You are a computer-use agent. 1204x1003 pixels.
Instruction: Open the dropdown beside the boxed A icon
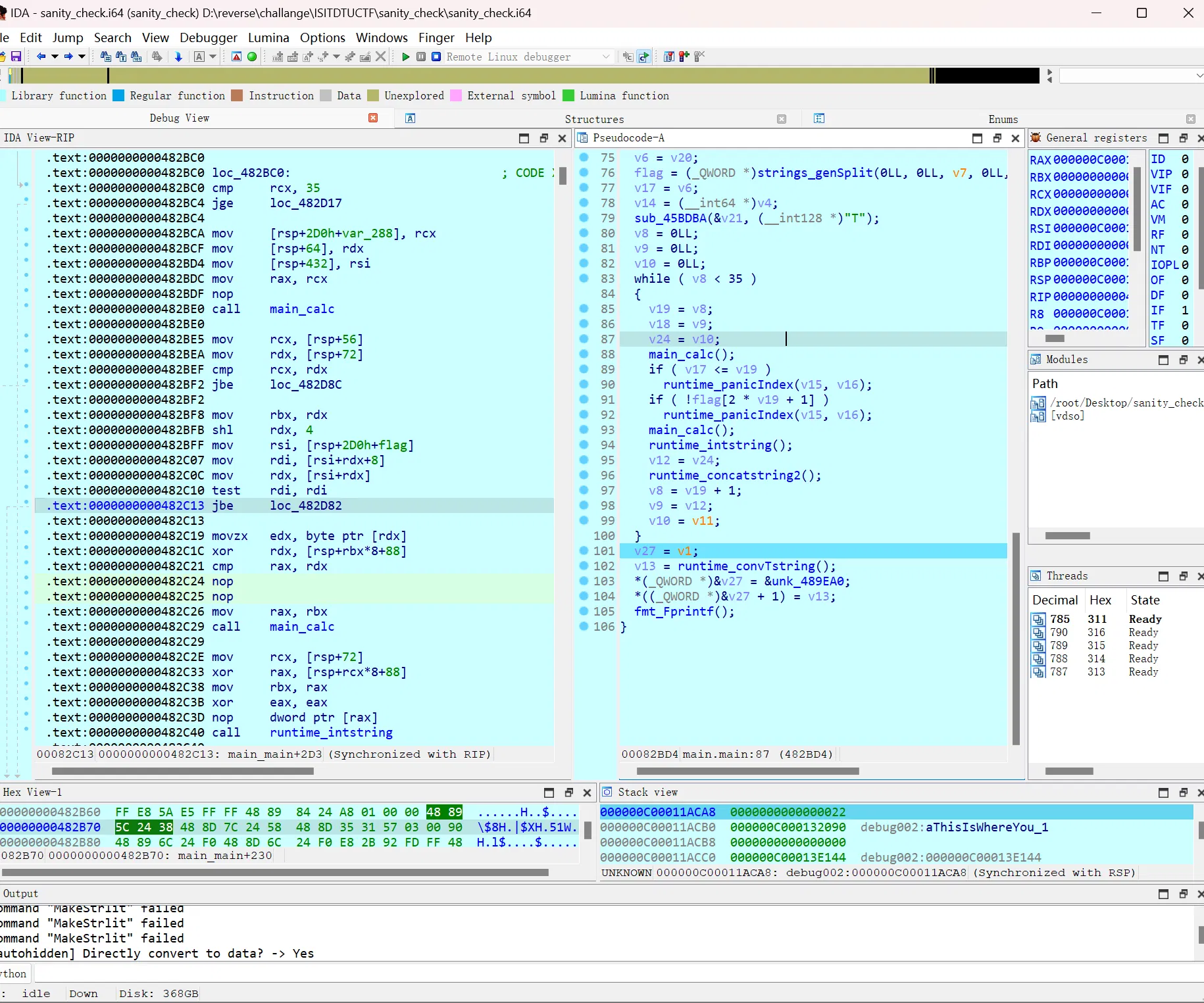point(213,57)
